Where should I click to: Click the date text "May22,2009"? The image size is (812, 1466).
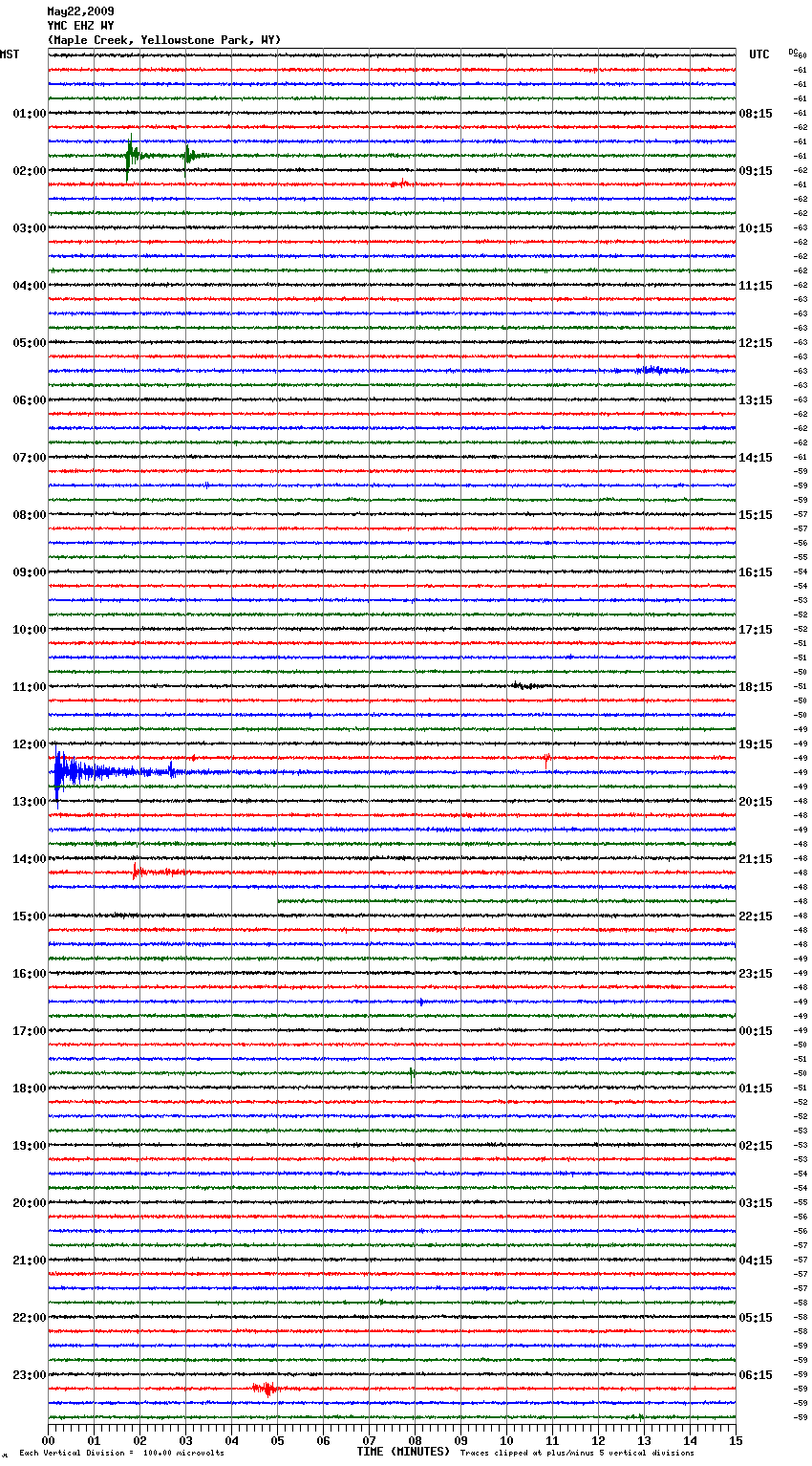tap(80, 11)
